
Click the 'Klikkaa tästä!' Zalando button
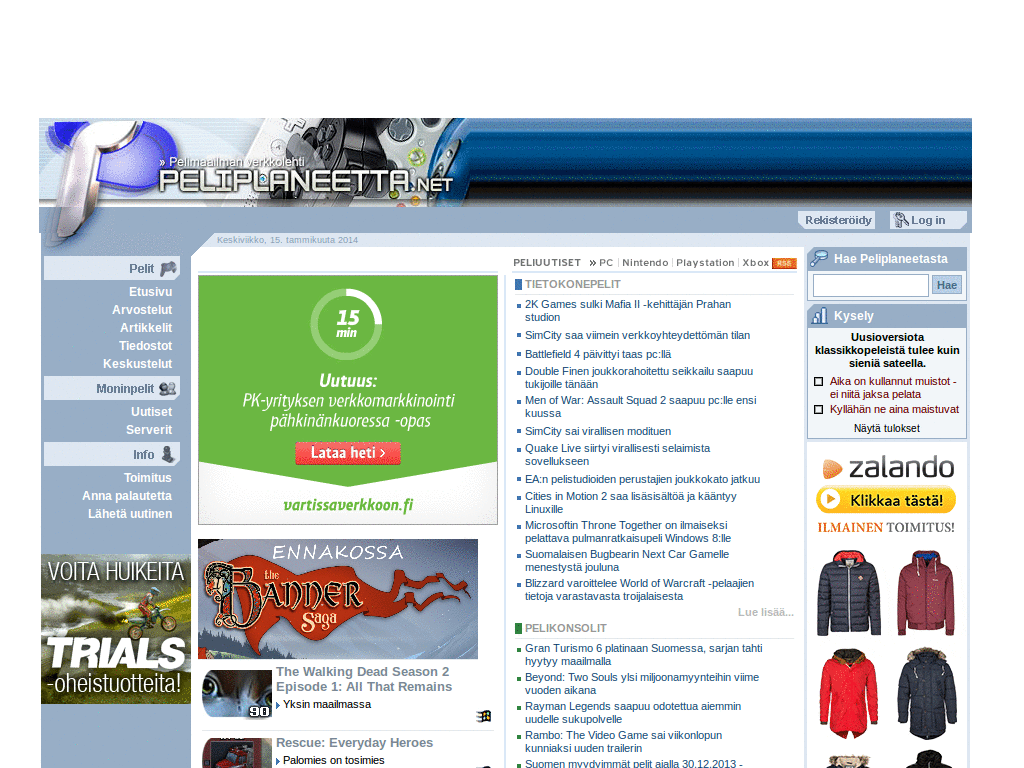click(x=886, y=500)
